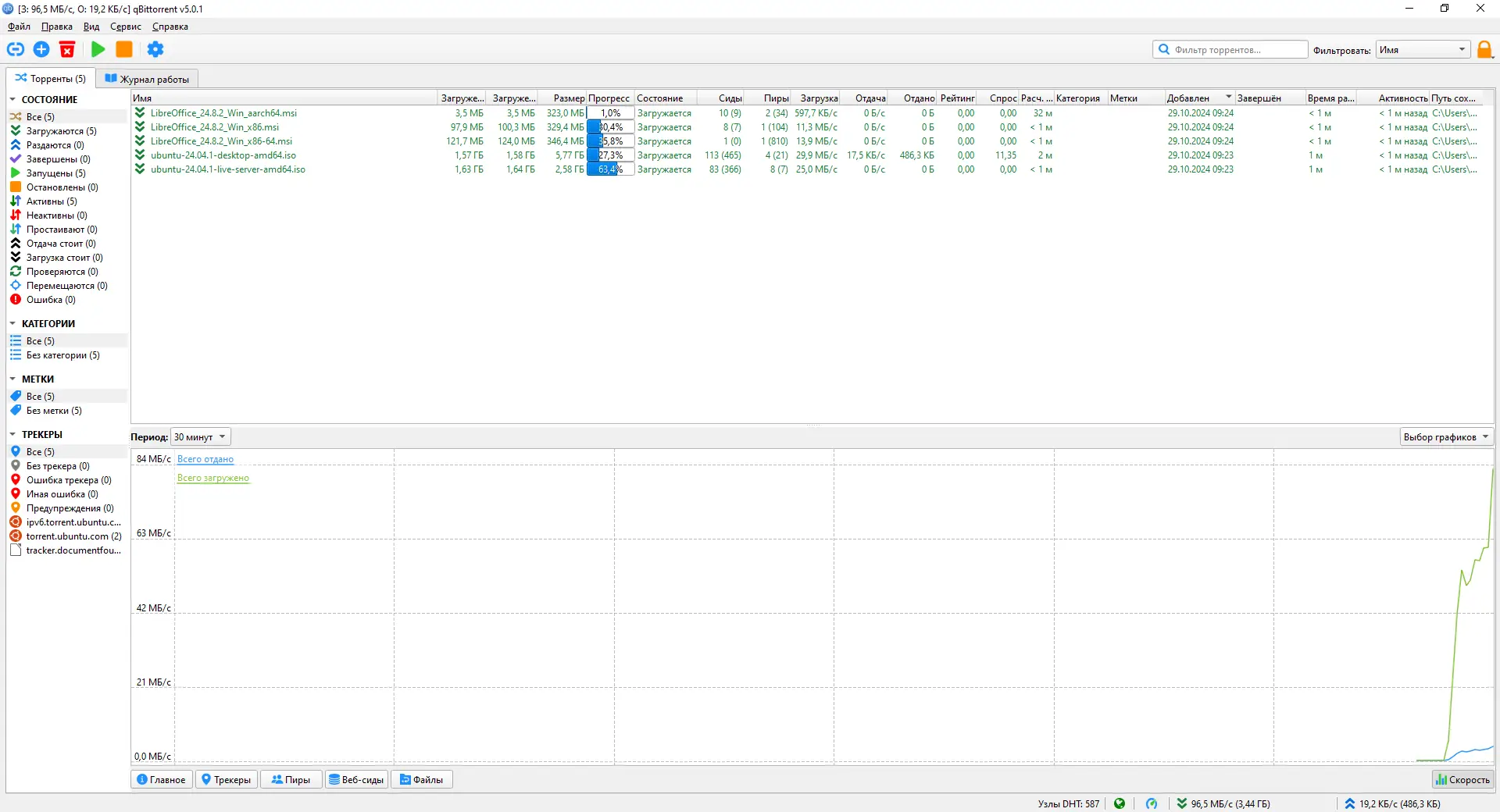The image size is (1500, 812).
Task: Click the Узлы DHT: 587 status text
Action: (1068, 803)
